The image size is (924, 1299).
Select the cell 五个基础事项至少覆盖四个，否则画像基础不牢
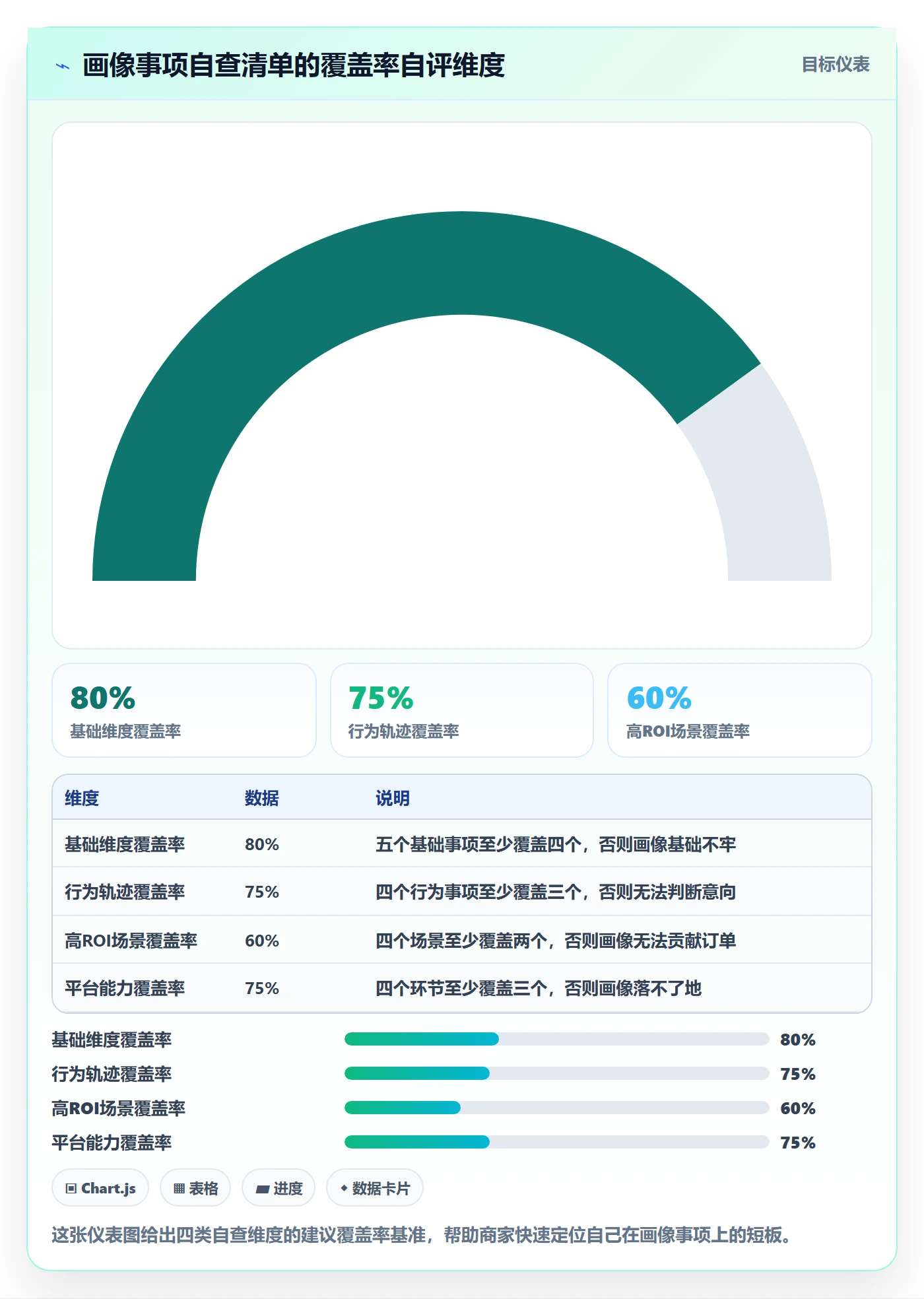[556, 844]
